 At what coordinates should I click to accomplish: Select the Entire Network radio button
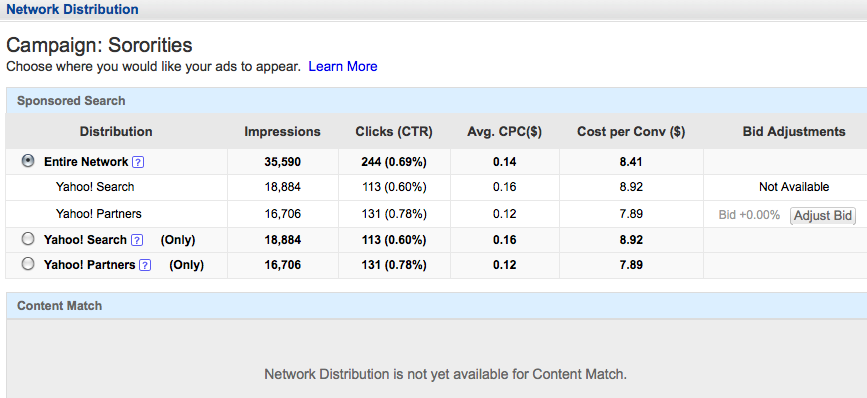[27, 161]
